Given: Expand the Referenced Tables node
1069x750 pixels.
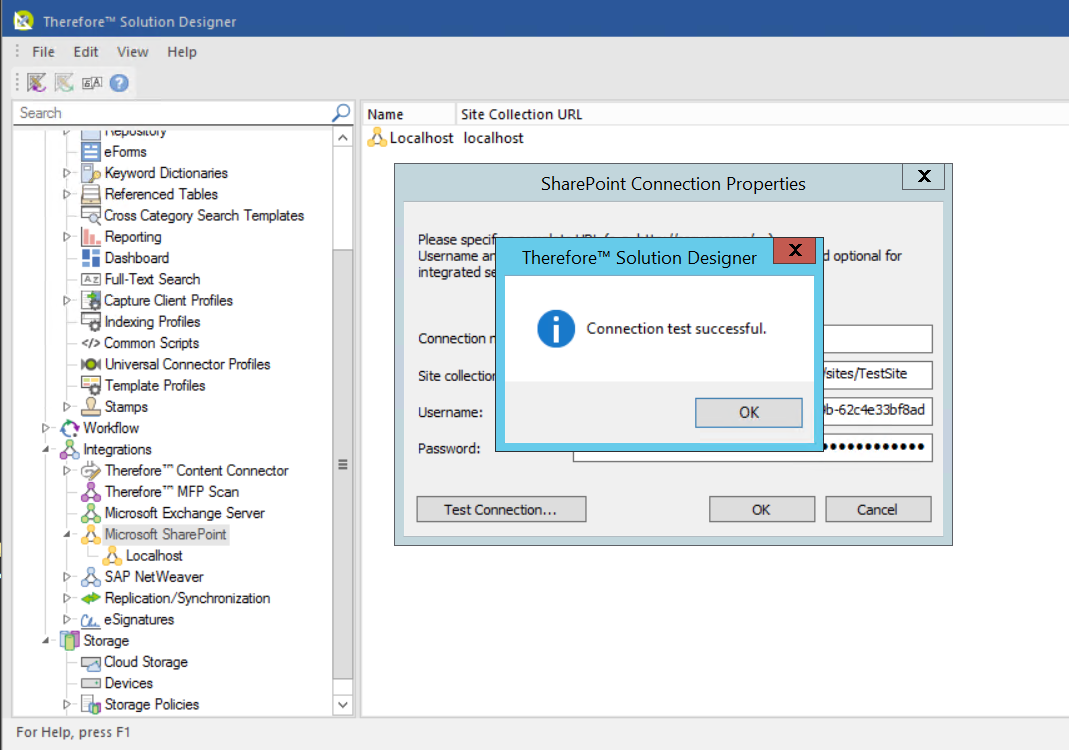Looking at the screenshot, I should [x=66, y=194].
